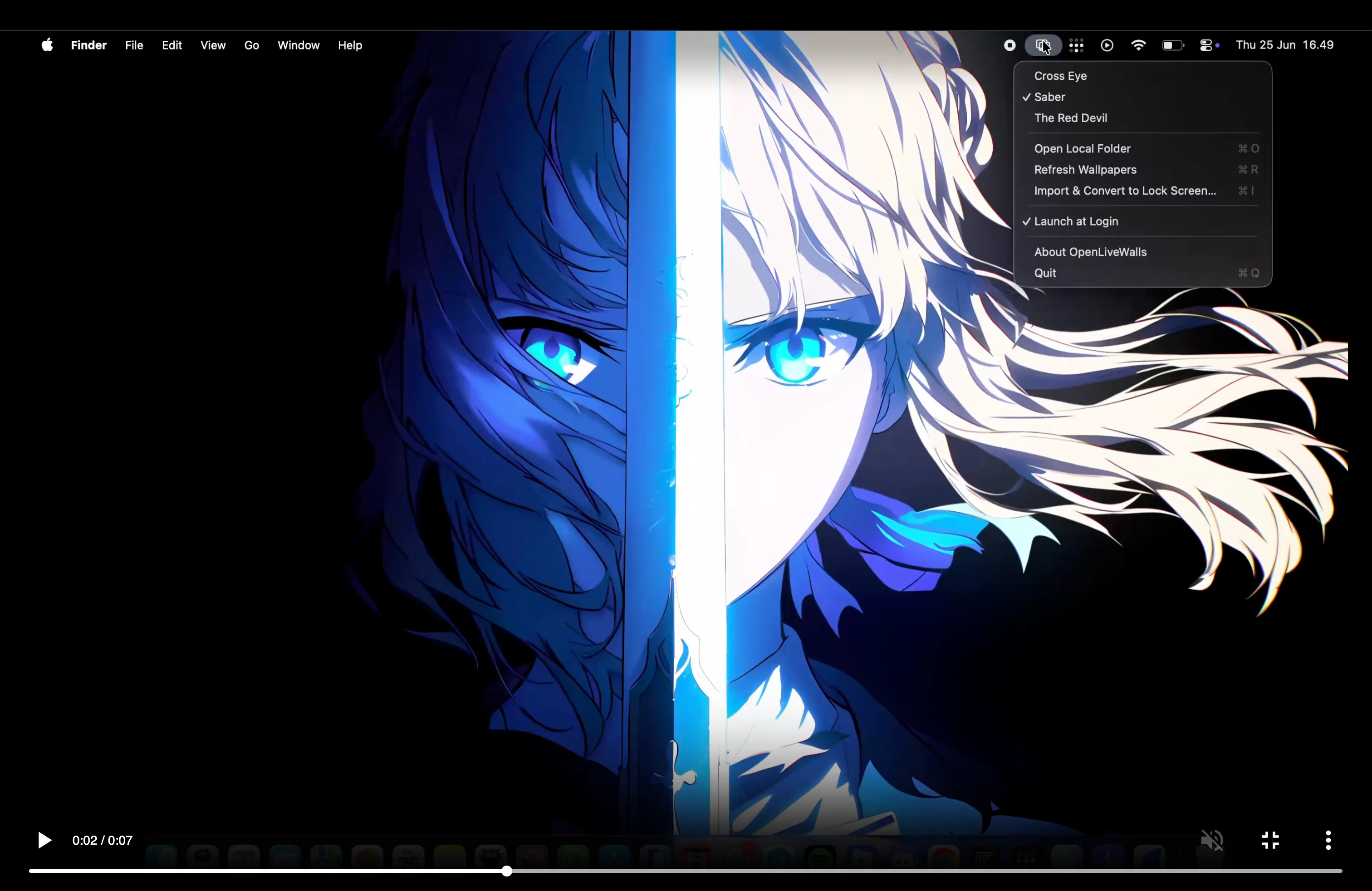Image resolution: width=1372 pixels, height=891 pixels.
Task: Click the battery status icon
Action: pos(1172,45)
